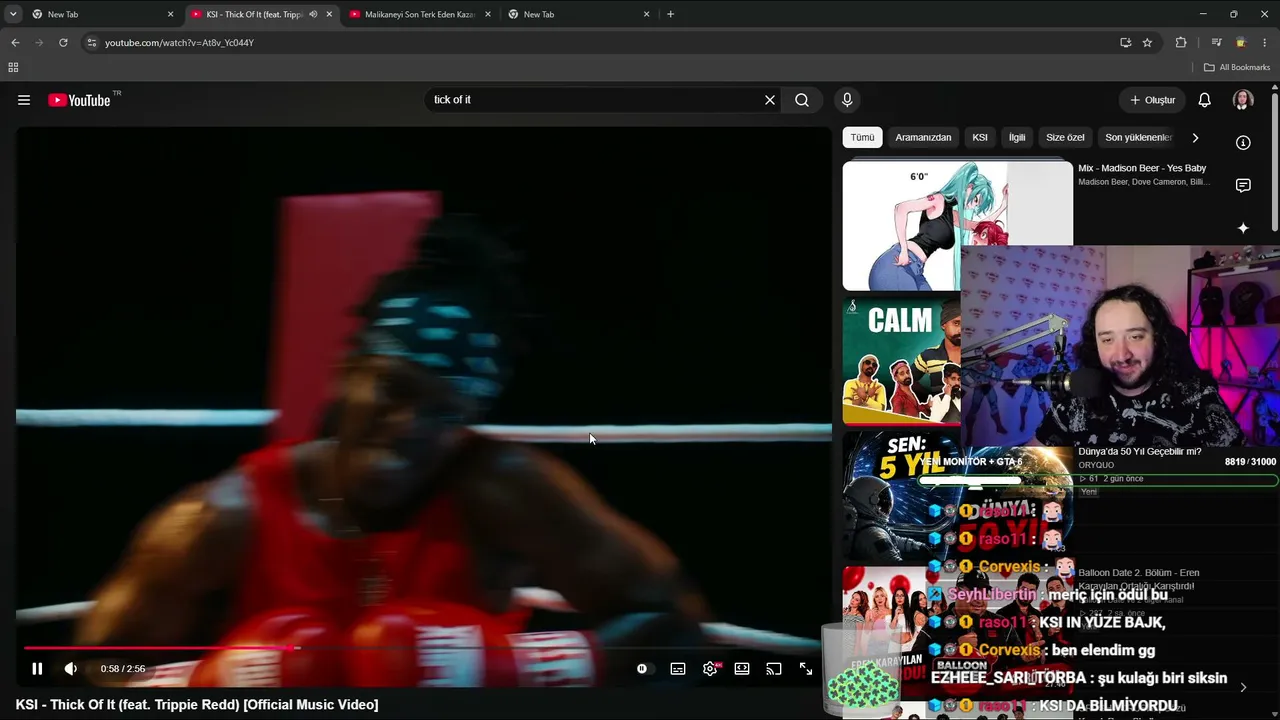The image size is (1280, 720).
Task: Click the ORYQUO channel name
Action: click(x=1096, y=465)
